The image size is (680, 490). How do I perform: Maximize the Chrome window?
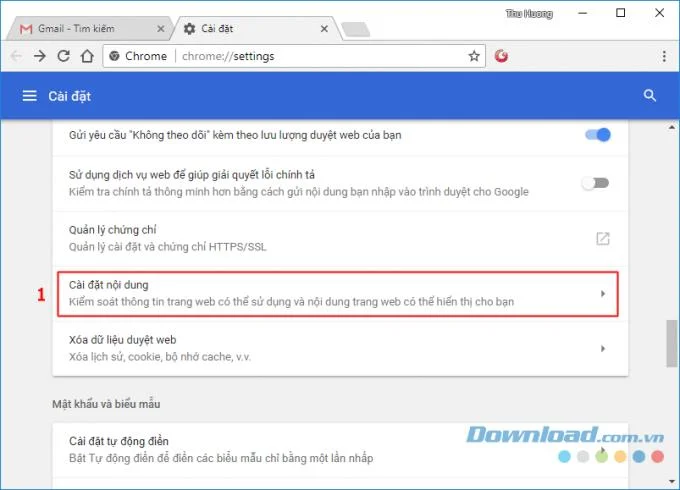(621, 13)
